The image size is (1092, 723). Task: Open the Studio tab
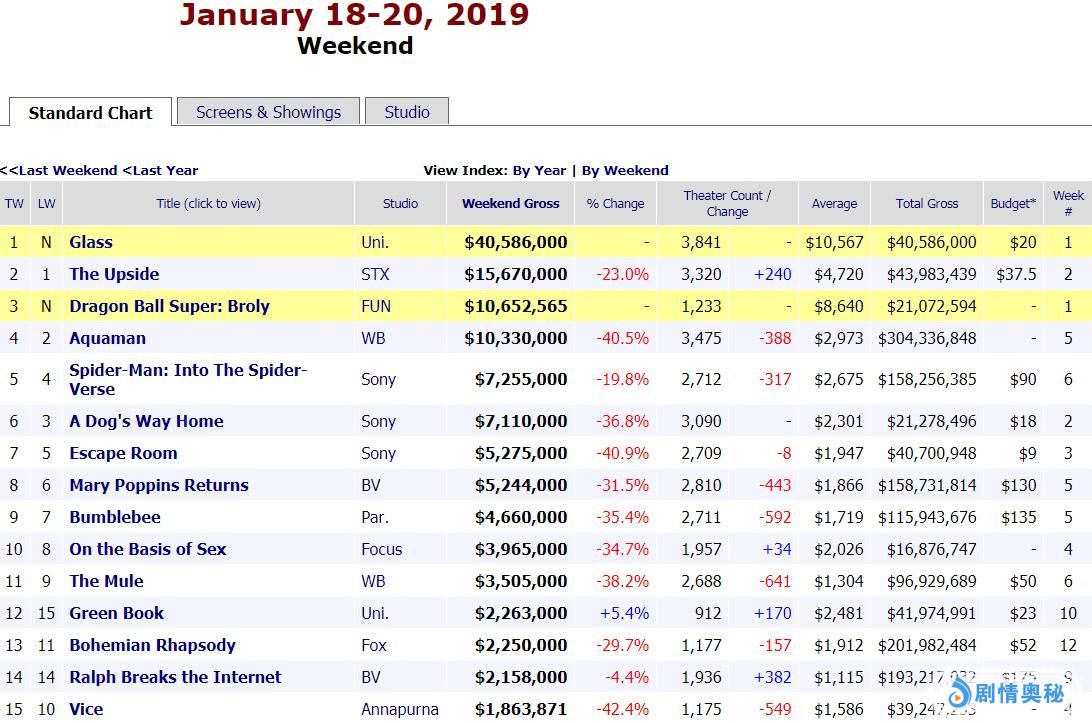click(406, 112)
